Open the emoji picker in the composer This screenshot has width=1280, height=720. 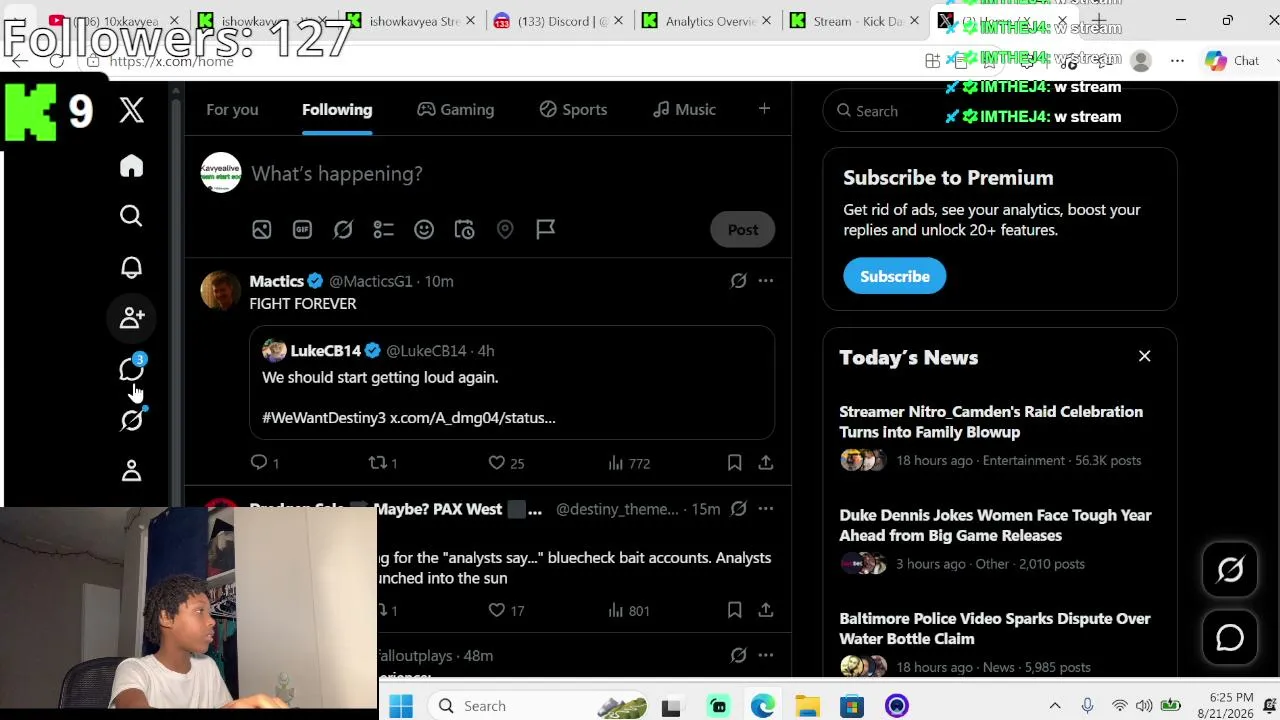tap(424, 230)
